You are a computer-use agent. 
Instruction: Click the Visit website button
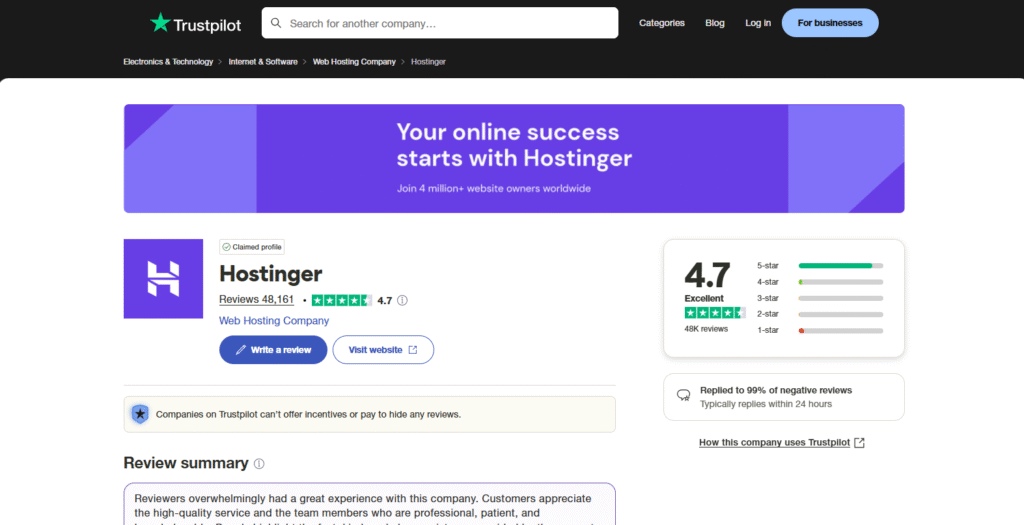click(x=383, y=350)
